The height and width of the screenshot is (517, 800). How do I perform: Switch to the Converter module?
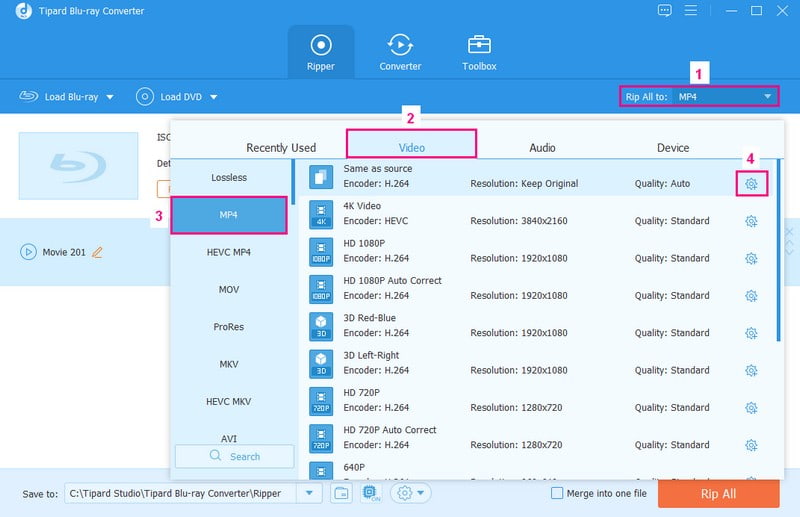[400, 53]
